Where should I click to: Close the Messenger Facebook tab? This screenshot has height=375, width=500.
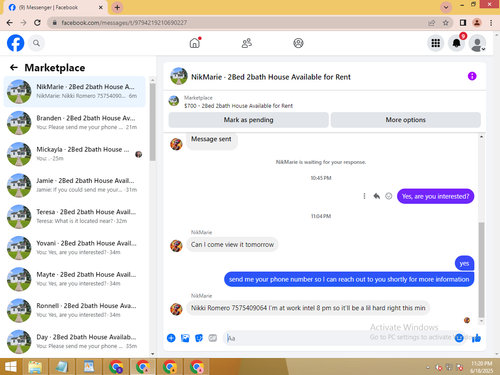click(x=101, y=7)
